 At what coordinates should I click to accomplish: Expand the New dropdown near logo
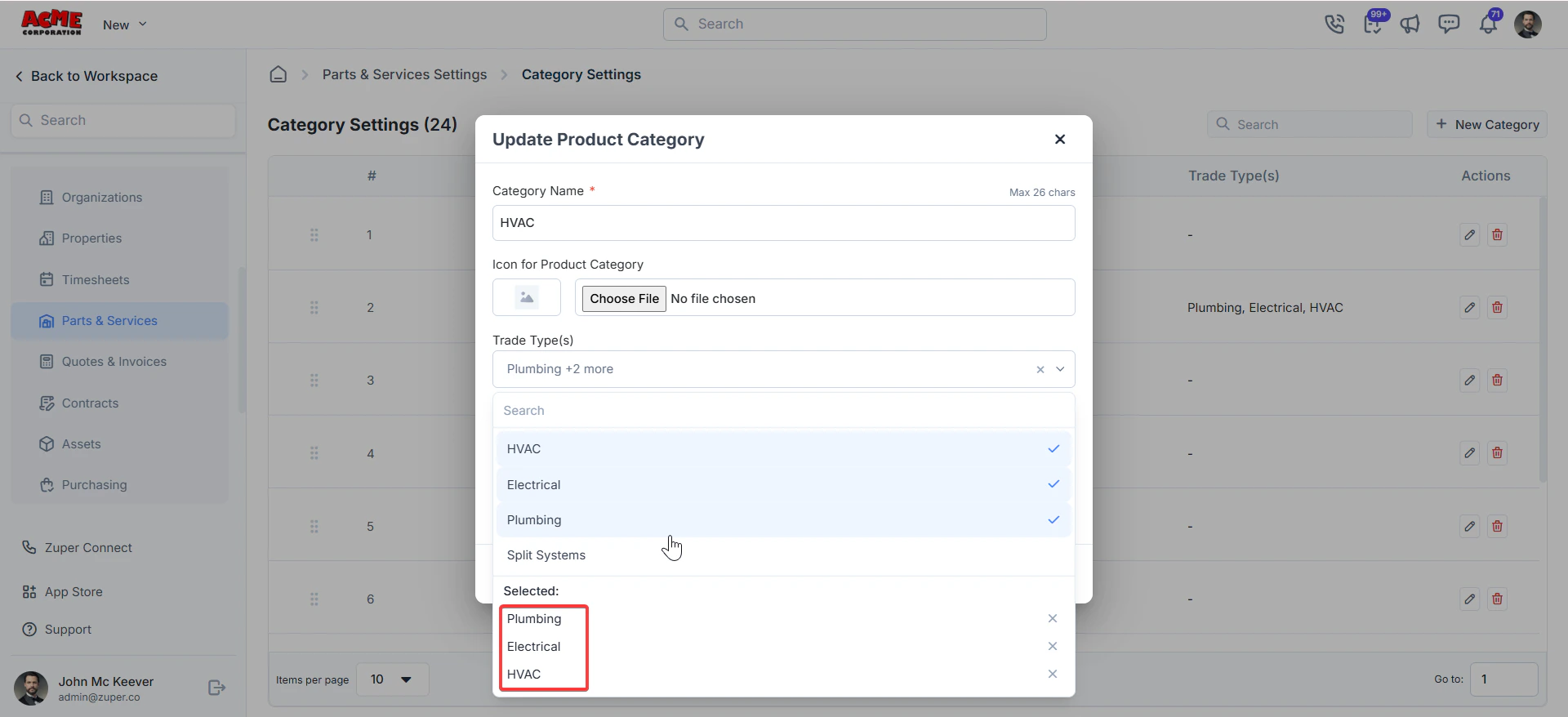click(125, 24)
